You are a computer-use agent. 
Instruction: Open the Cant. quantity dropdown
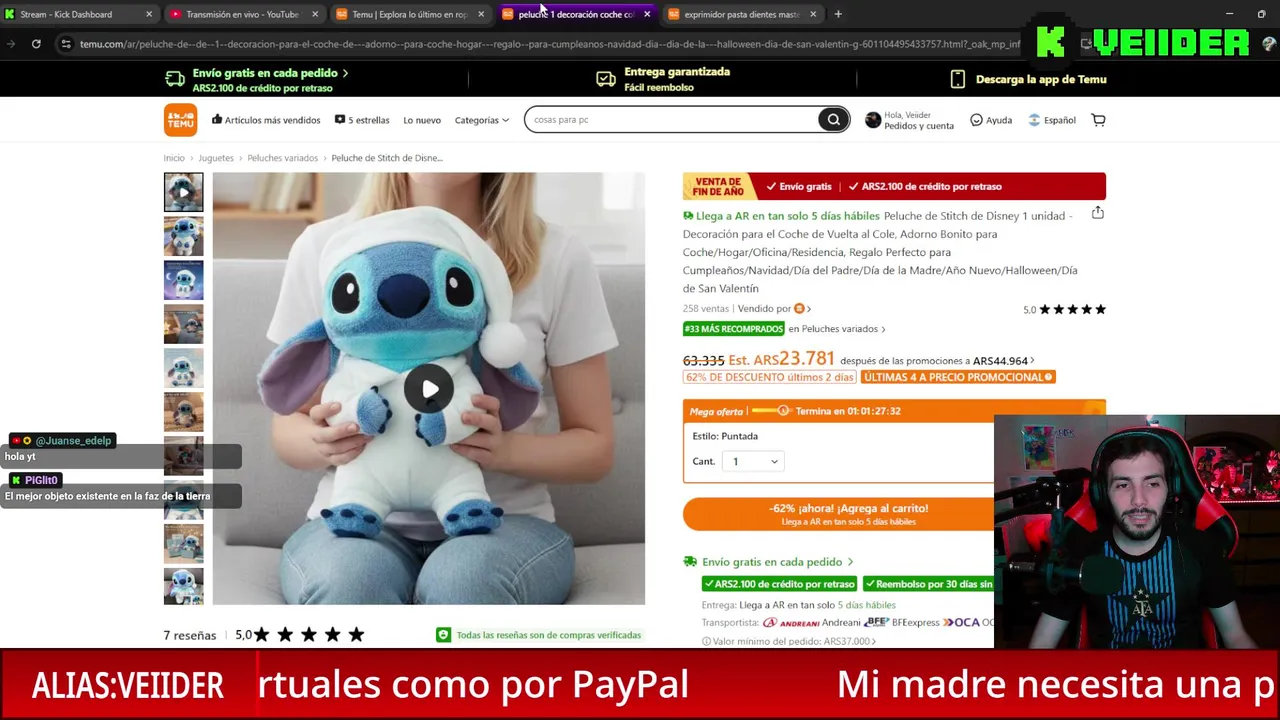coord(755,461)
